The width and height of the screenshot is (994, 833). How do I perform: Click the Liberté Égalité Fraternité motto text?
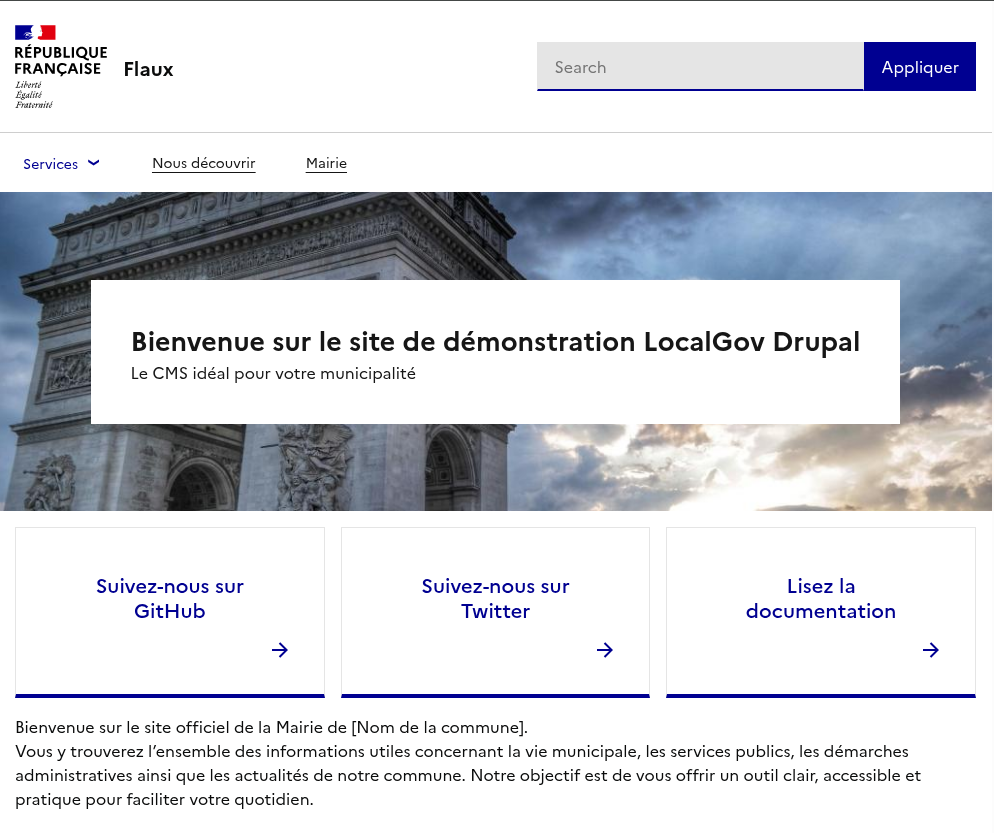(x=33, y=95)
